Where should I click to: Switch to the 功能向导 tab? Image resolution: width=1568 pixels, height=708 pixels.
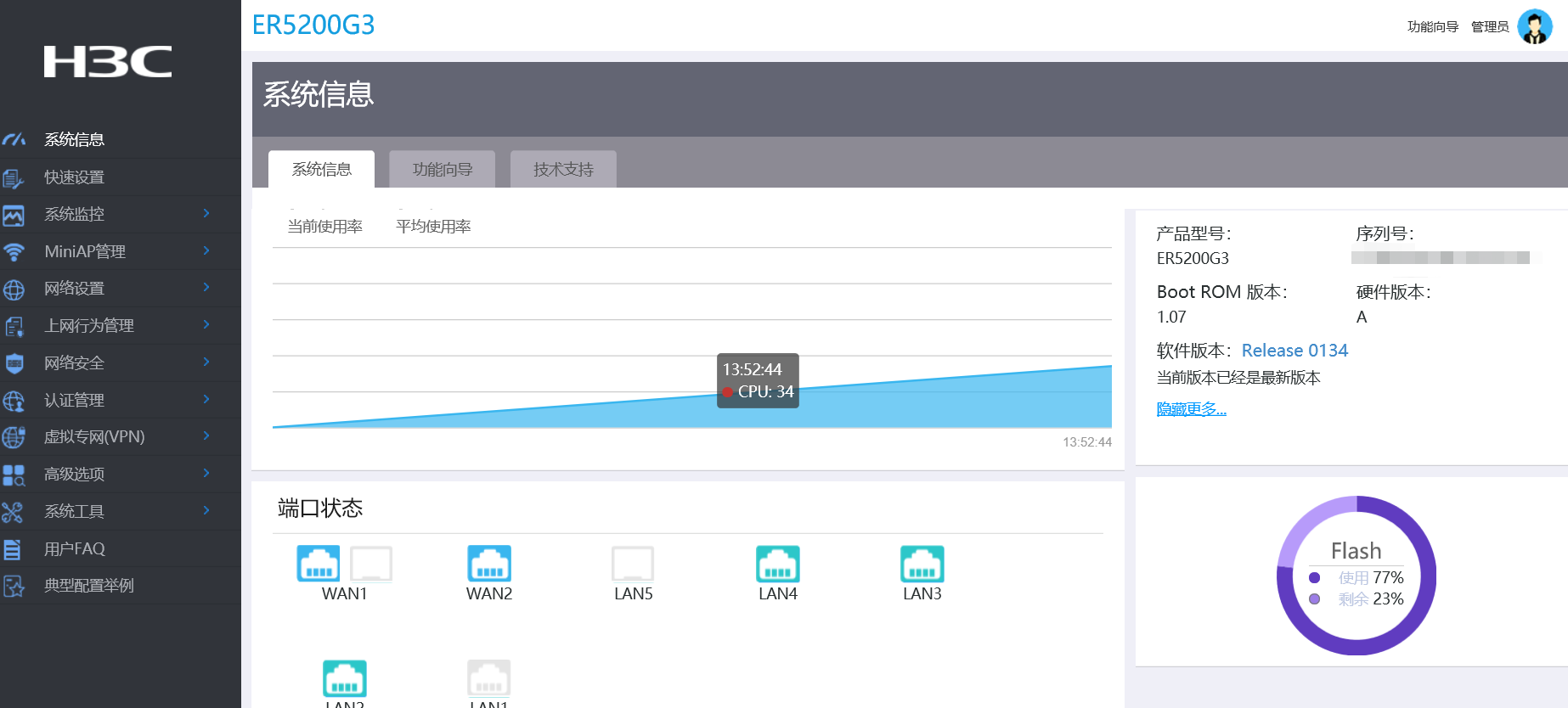coord(443,169)
